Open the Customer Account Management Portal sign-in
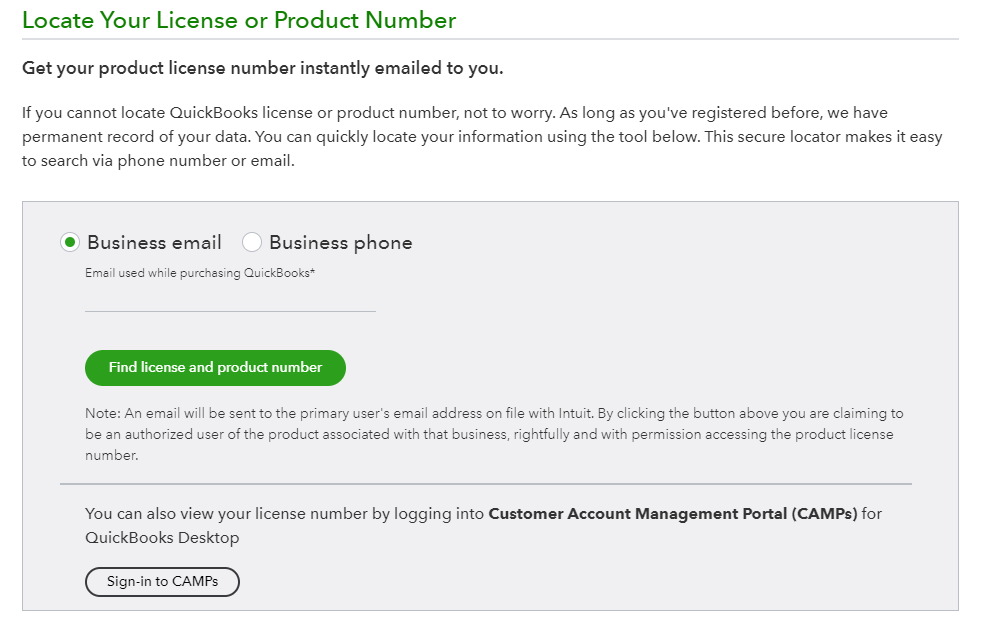Viewport: 981px width, 618px height. (x=162, y=581)
